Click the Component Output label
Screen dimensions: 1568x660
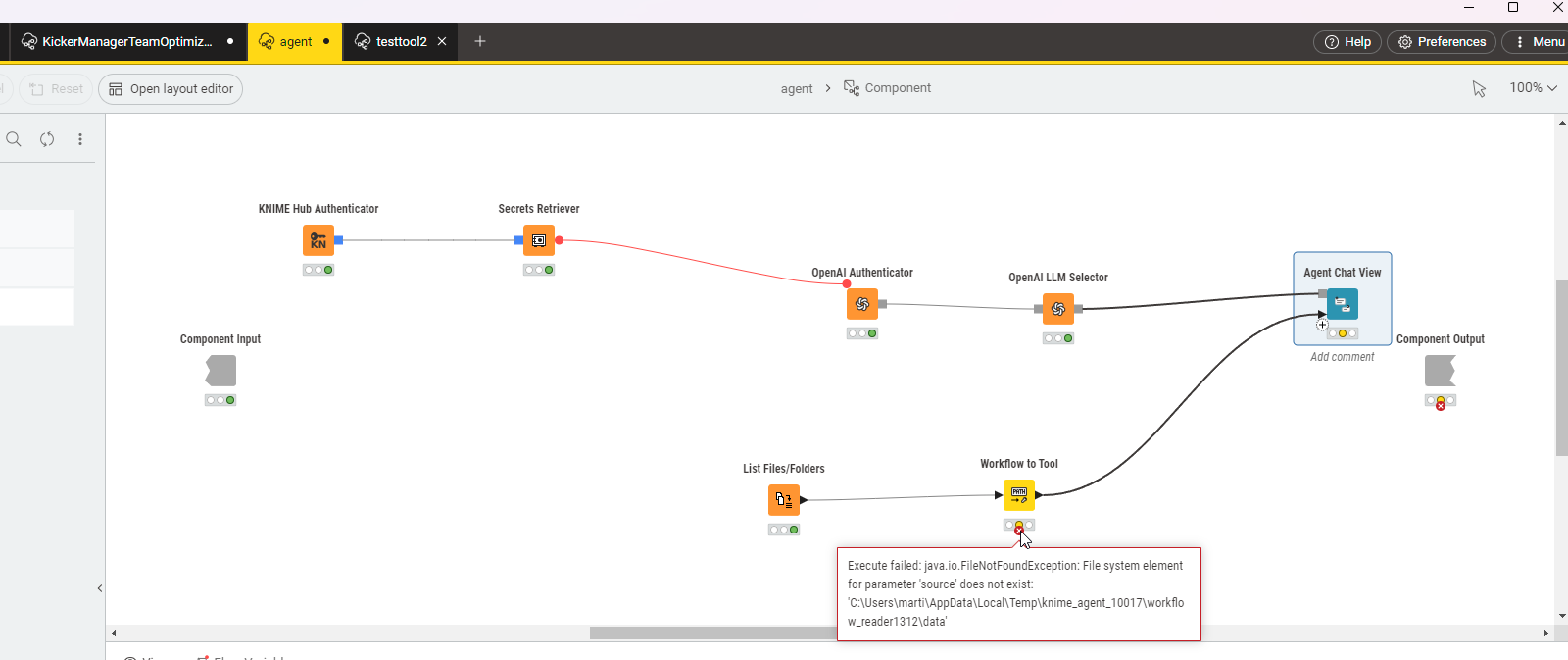point(1440,339)
